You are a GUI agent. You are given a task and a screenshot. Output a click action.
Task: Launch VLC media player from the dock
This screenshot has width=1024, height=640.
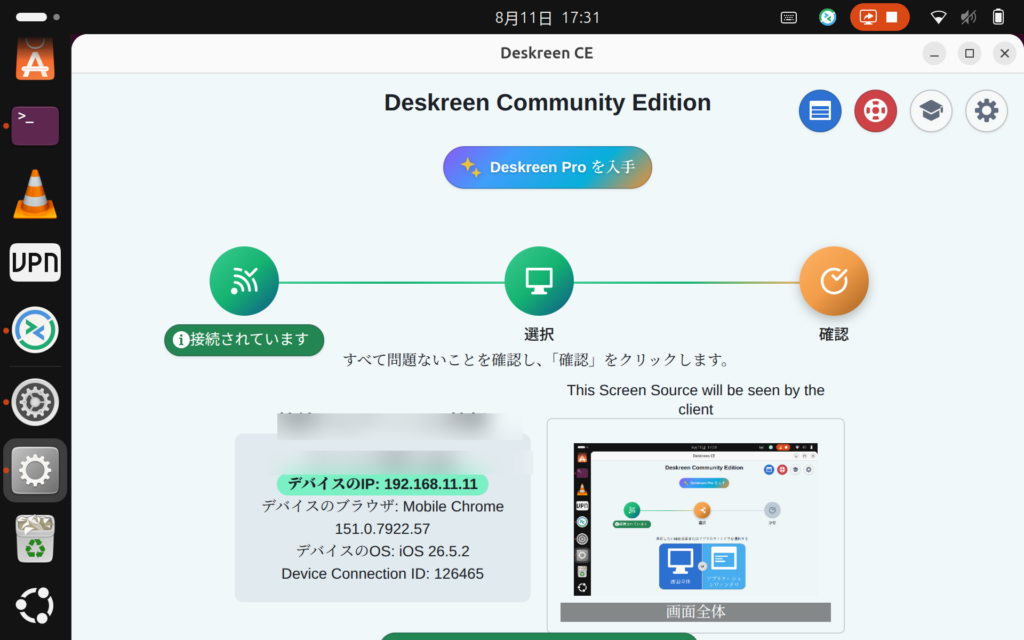pyautogui.click(x=35, y=194)
